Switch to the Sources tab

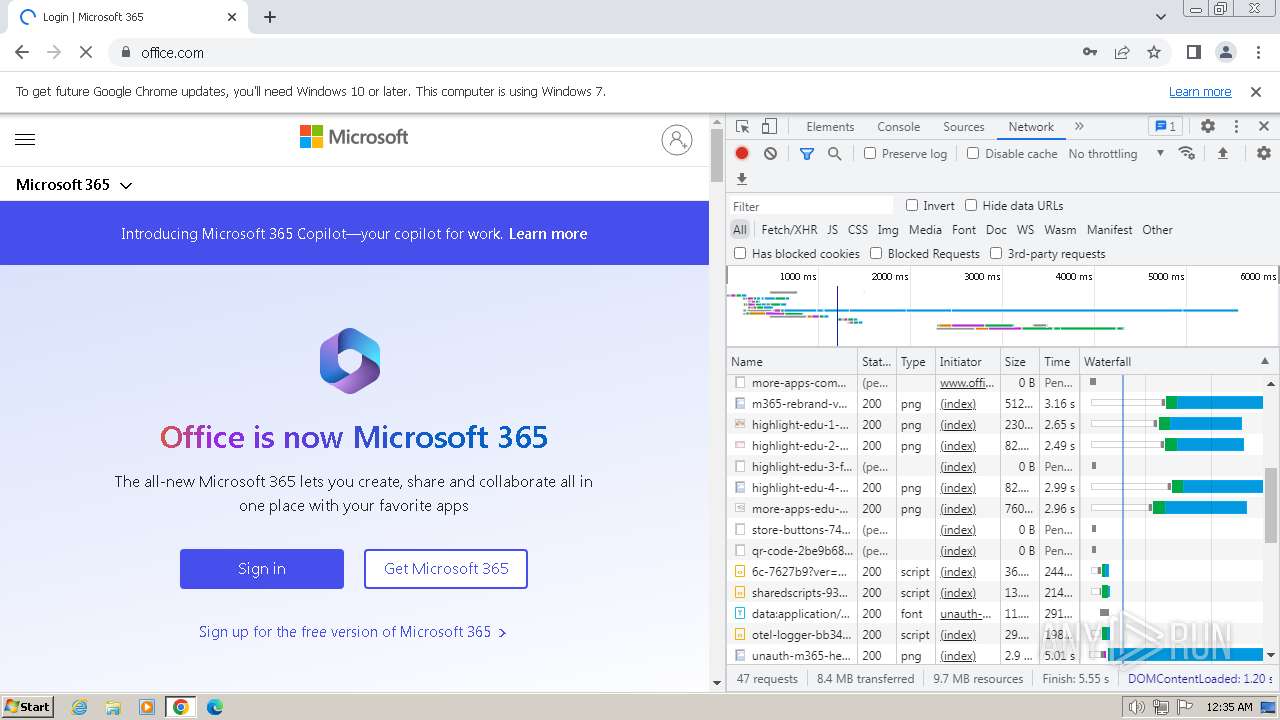[x=964, y=127]
